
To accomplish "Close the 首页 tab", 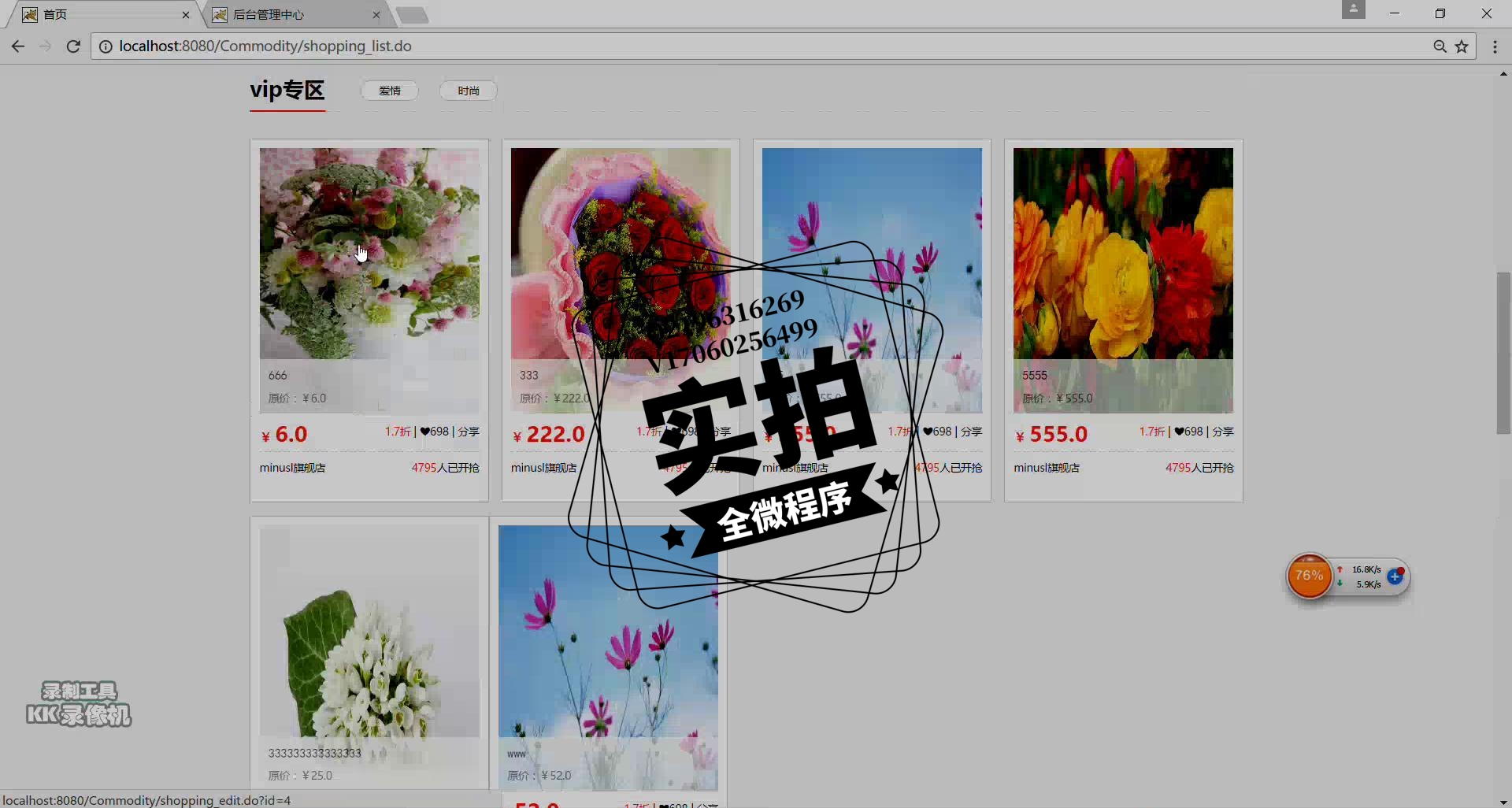I will click(186, 15).
